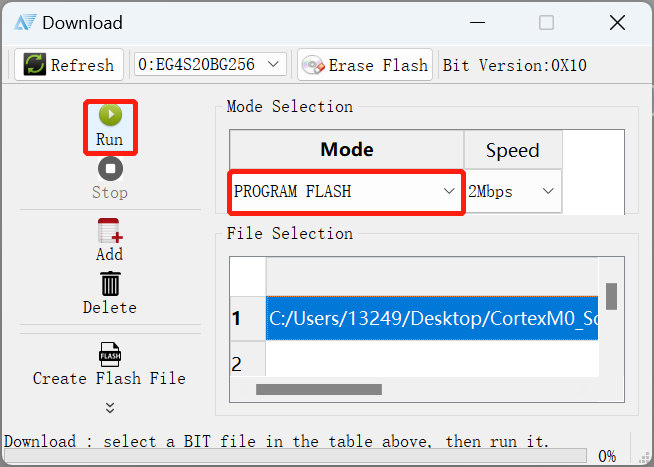
Task: Click the Stop icon
Action: [110, 169]
